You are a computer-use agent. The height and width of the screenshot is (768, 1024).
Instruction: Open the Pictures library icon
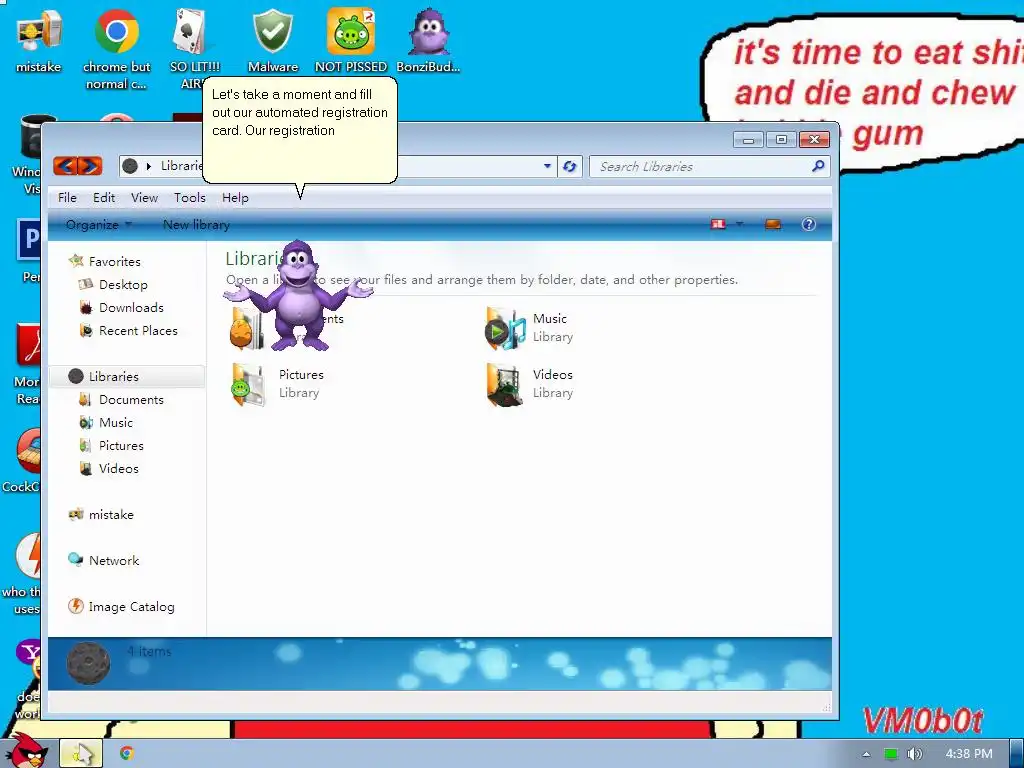pyautogui.click(x=249, y=384)
